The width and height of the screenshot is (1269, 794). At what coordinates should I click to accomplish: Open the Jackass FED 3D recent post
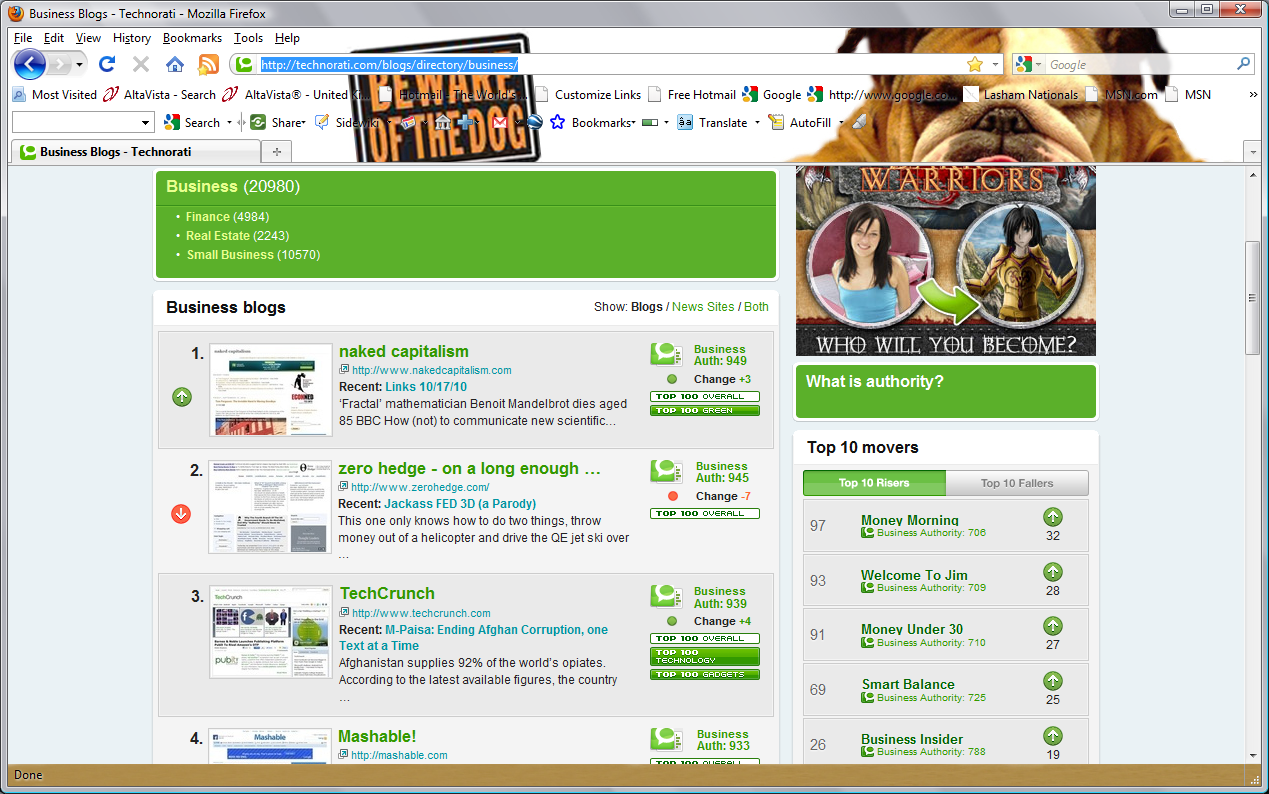(x=460, y=504)
